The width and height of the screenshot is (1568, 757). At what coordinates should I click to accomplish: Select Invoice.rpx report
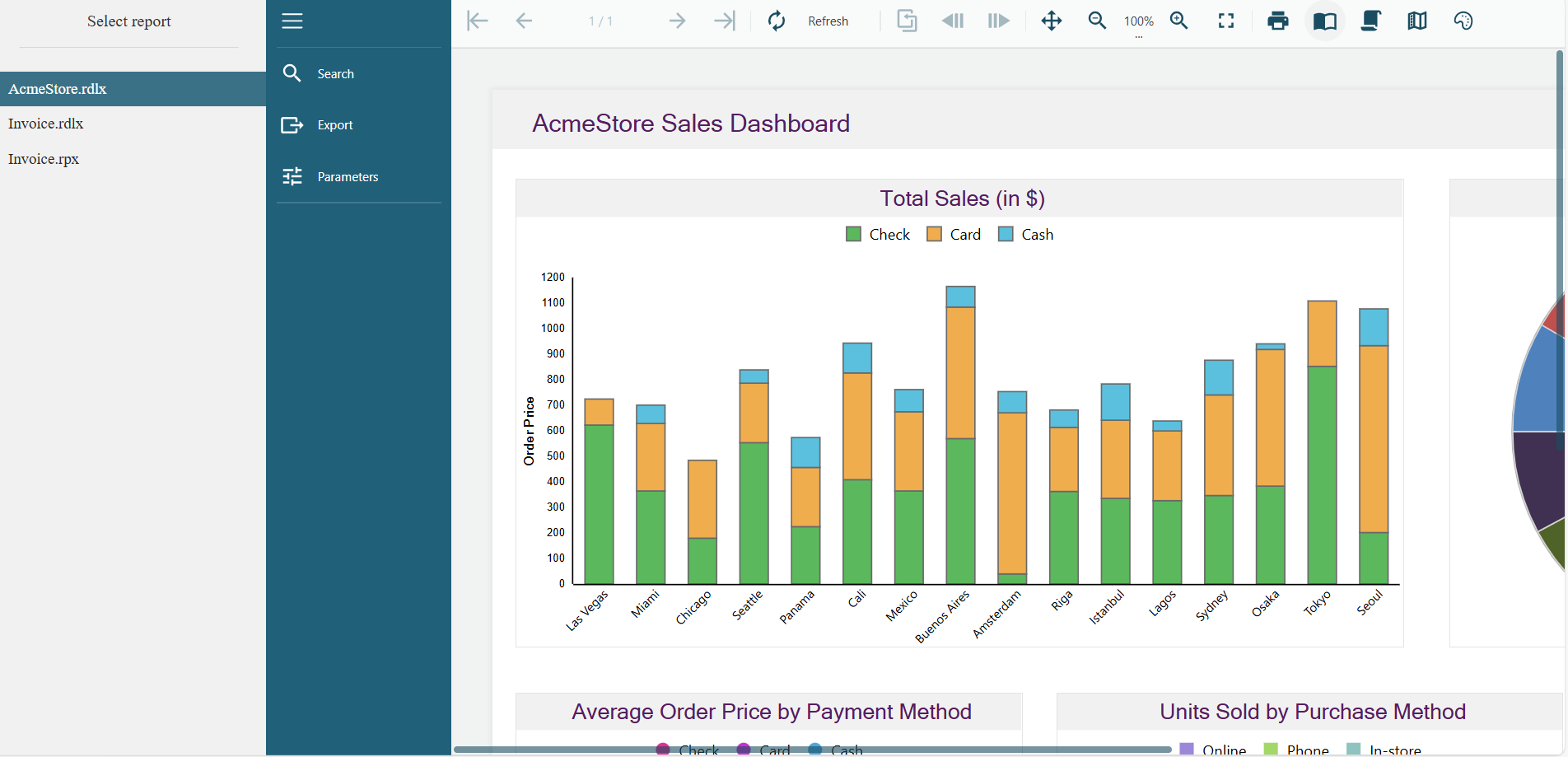point(44,159)
